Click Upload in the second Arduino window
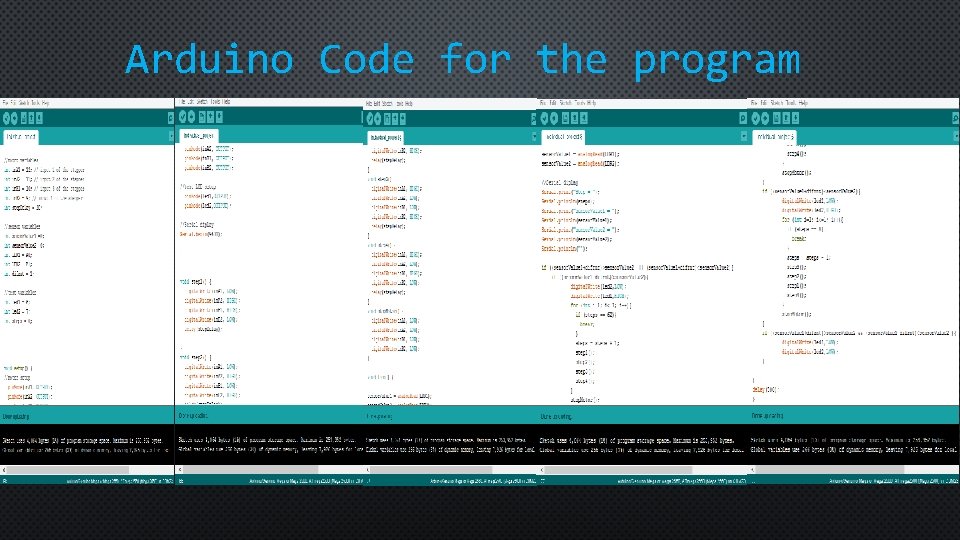960x540 pixels. (191, 116)
